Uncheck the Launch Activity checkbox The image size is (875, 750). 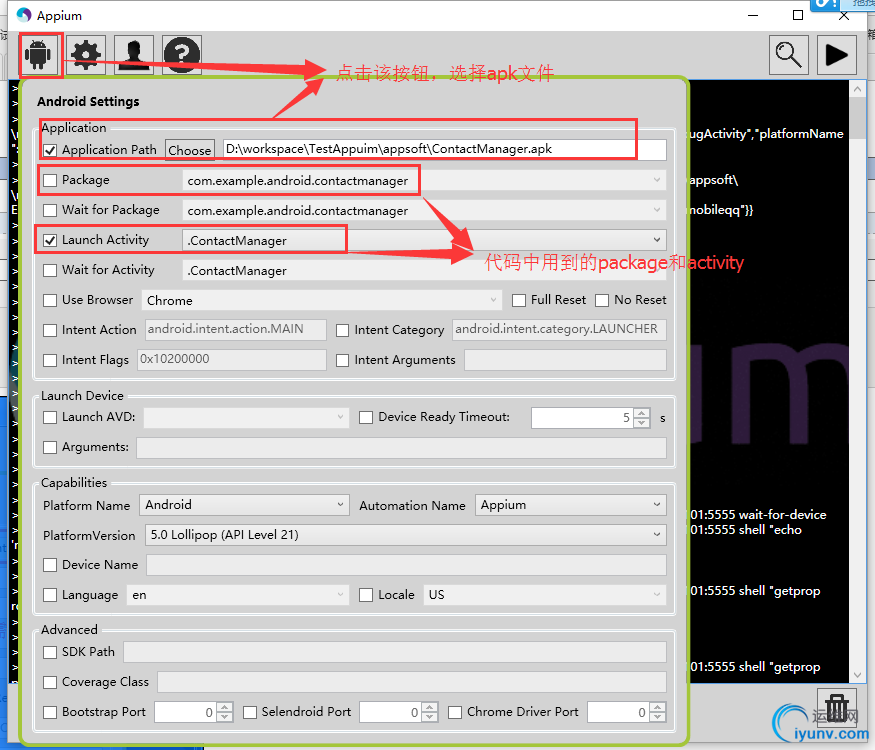[x=50, y=241]
